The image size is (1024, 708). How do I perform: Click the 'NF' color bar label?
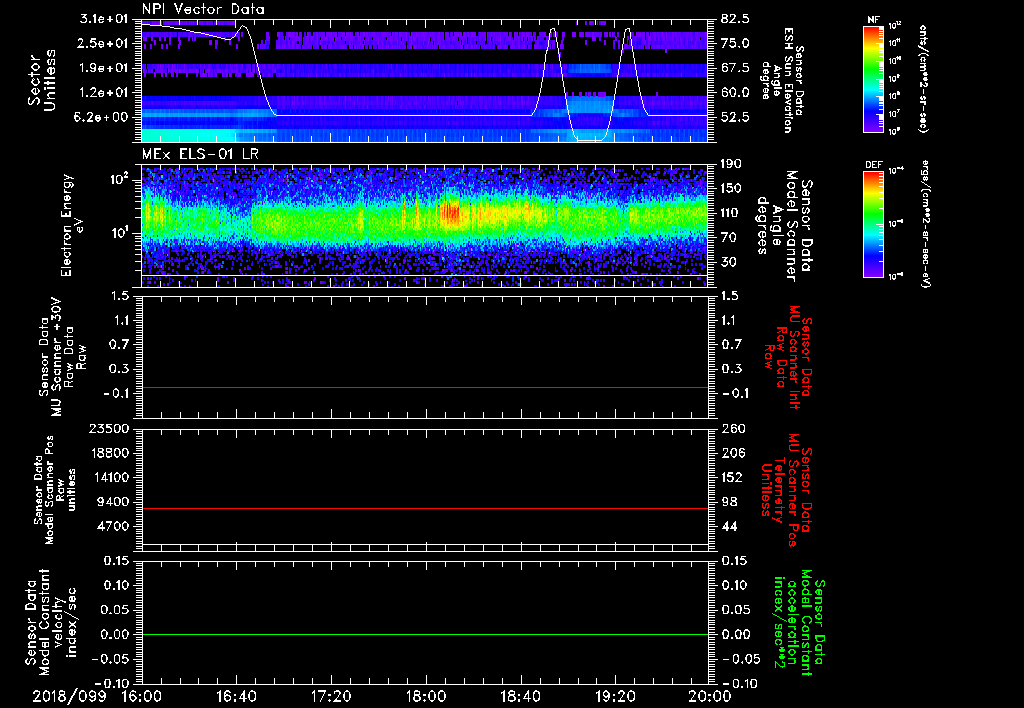874,20
